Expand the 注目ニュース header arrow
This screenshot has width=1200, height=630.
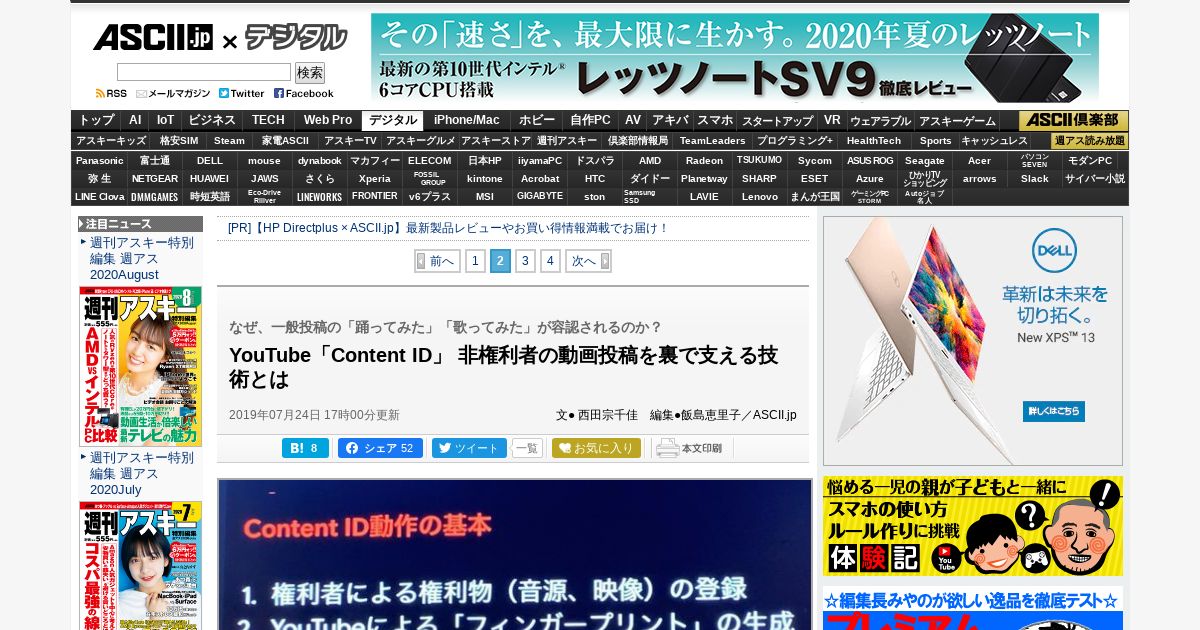coord(82,224)
